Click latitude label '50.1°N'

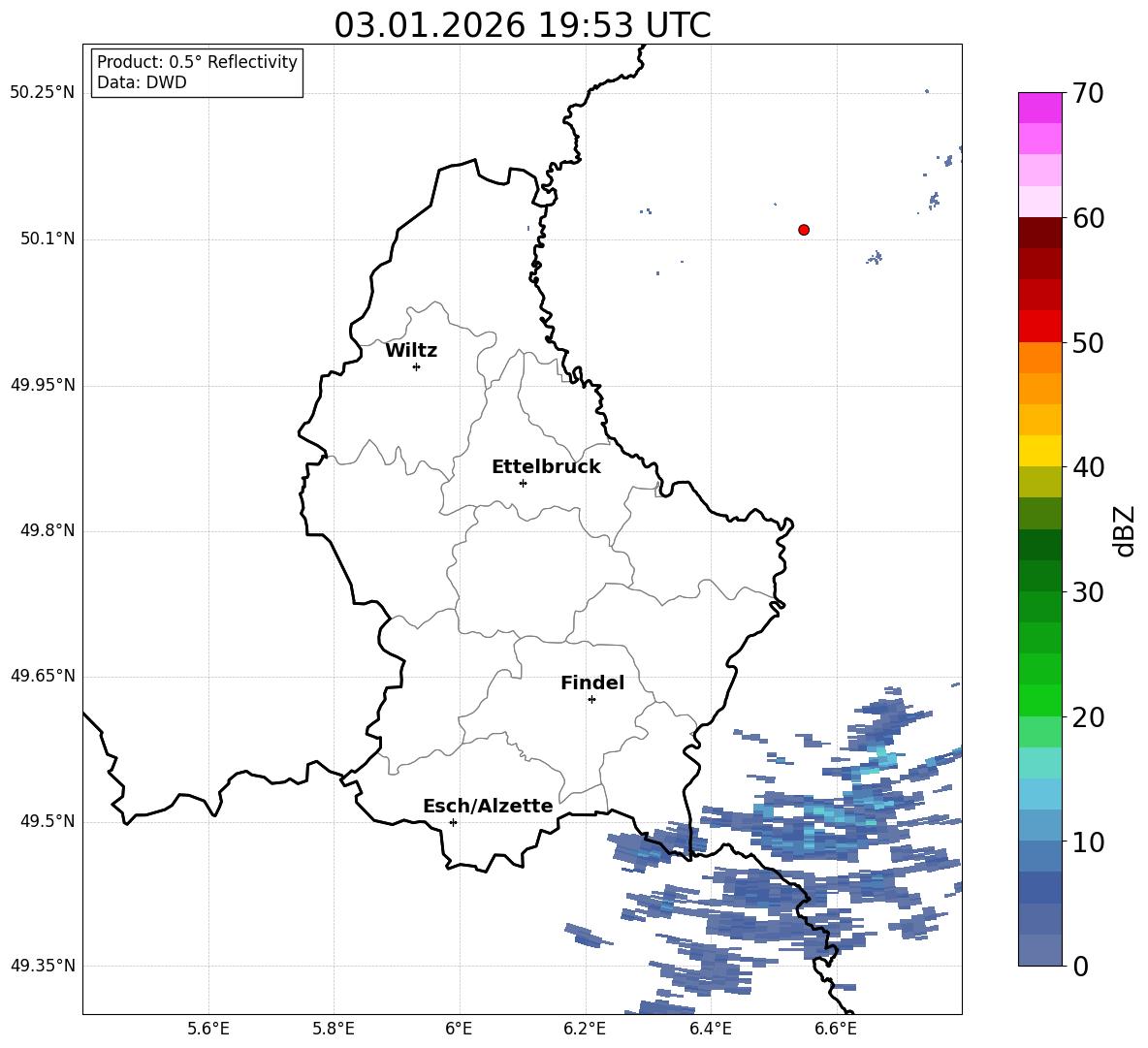[x=48, y=238]
